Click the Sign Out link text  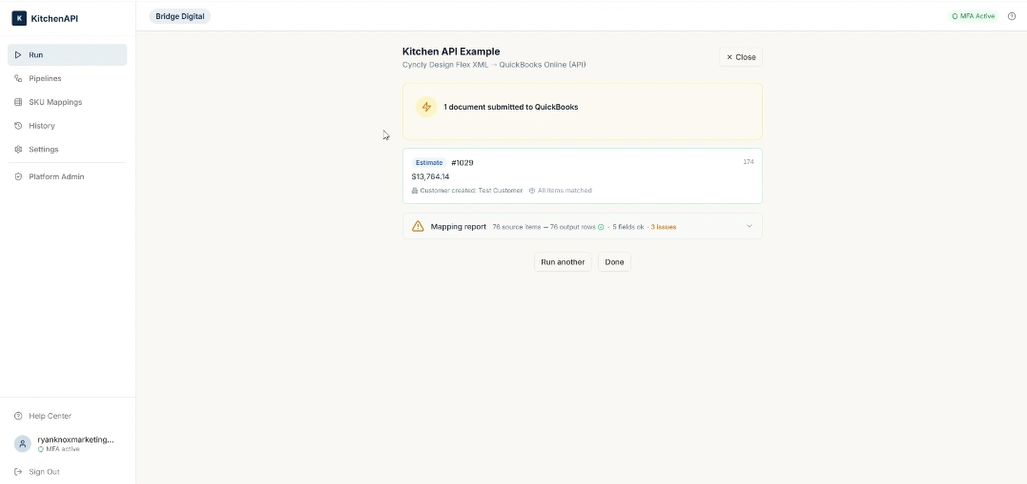tap(44, 472)
